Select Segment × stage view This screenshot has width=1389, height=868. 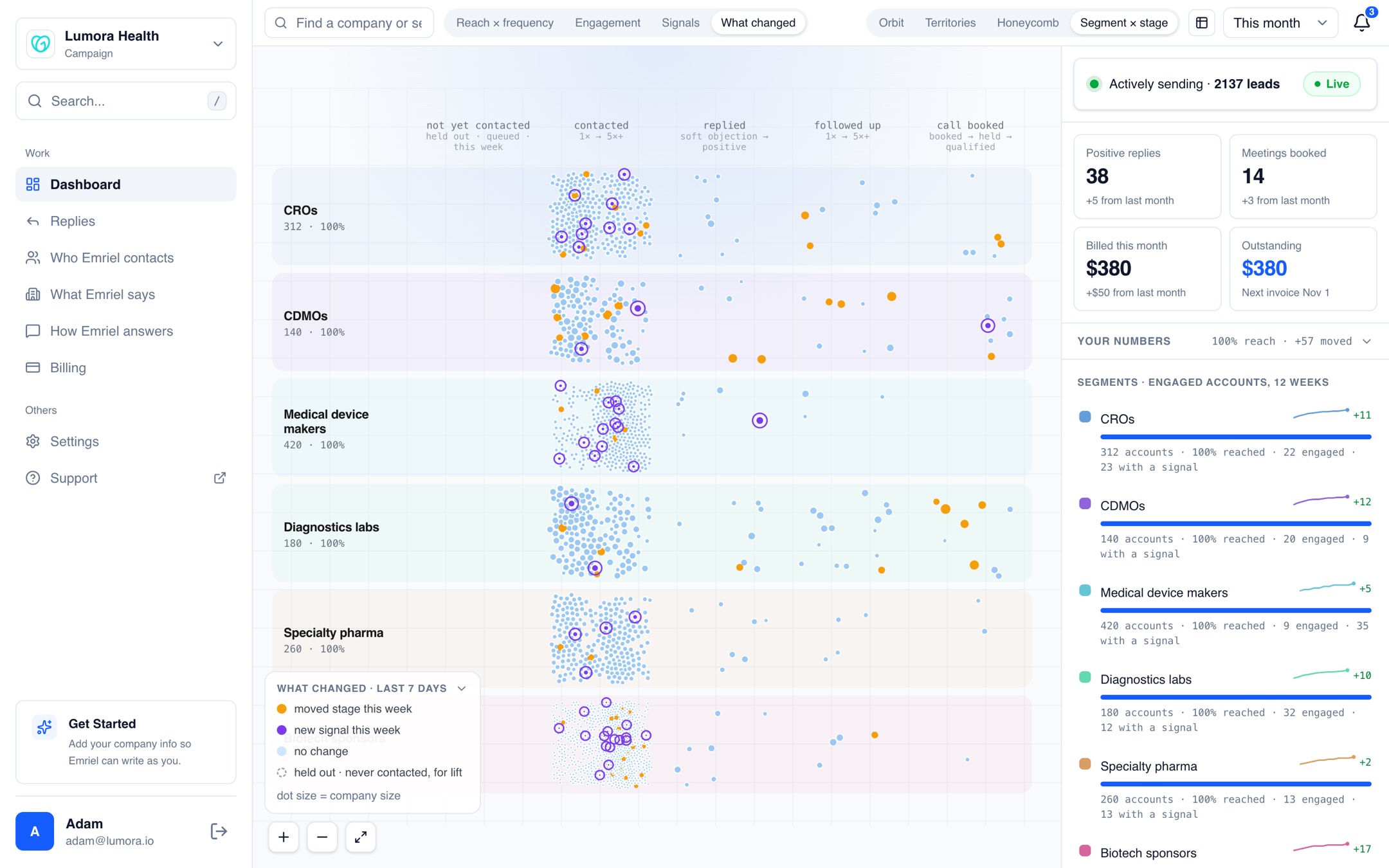(1124, 23)
